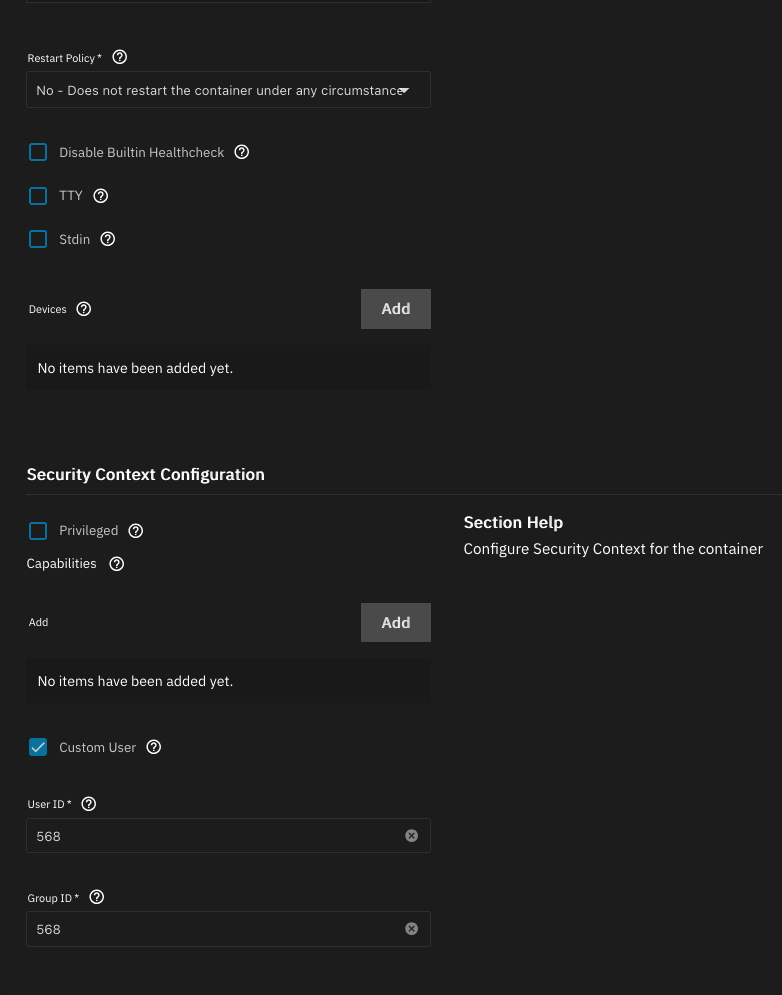Clear the Group ID field value
Screen dimensions: 782x995
(411, 928)
